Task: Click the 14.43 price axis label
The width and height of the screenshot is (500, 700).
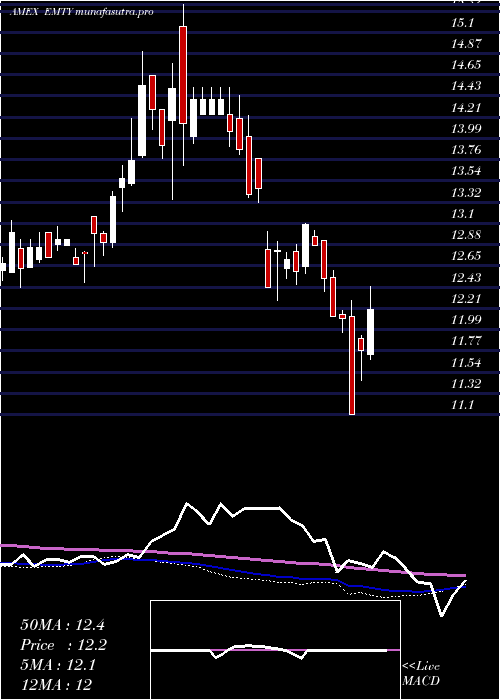Action: [467, 86]
